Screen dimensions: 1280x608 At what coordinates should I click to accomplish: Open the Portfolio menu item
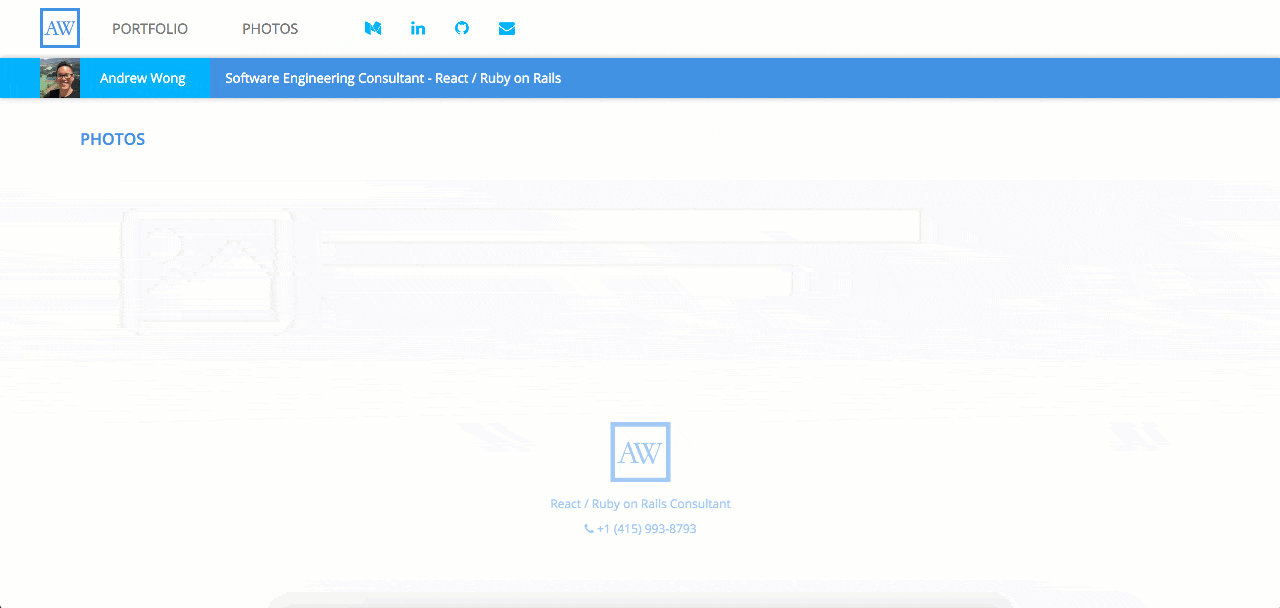(150, 29)
